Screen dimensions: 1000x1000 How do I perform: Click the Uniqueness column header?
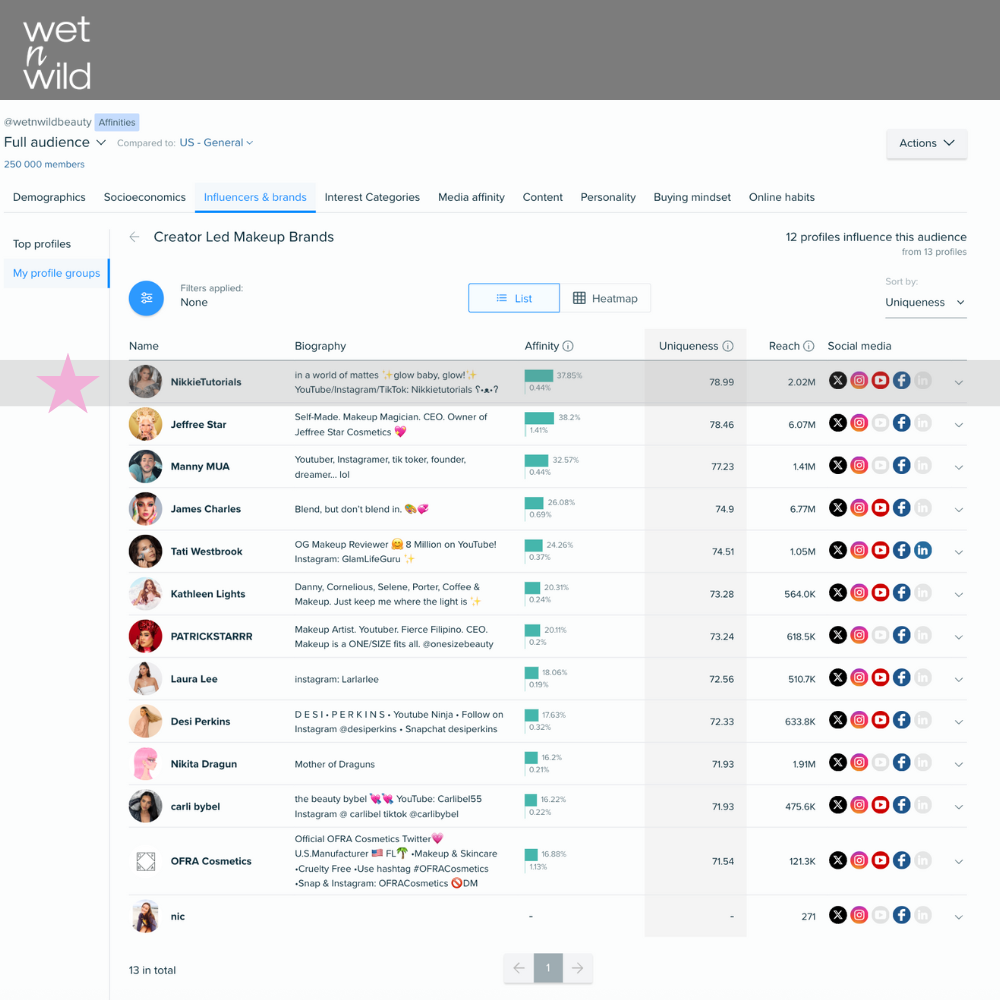[x=695, y=346]
